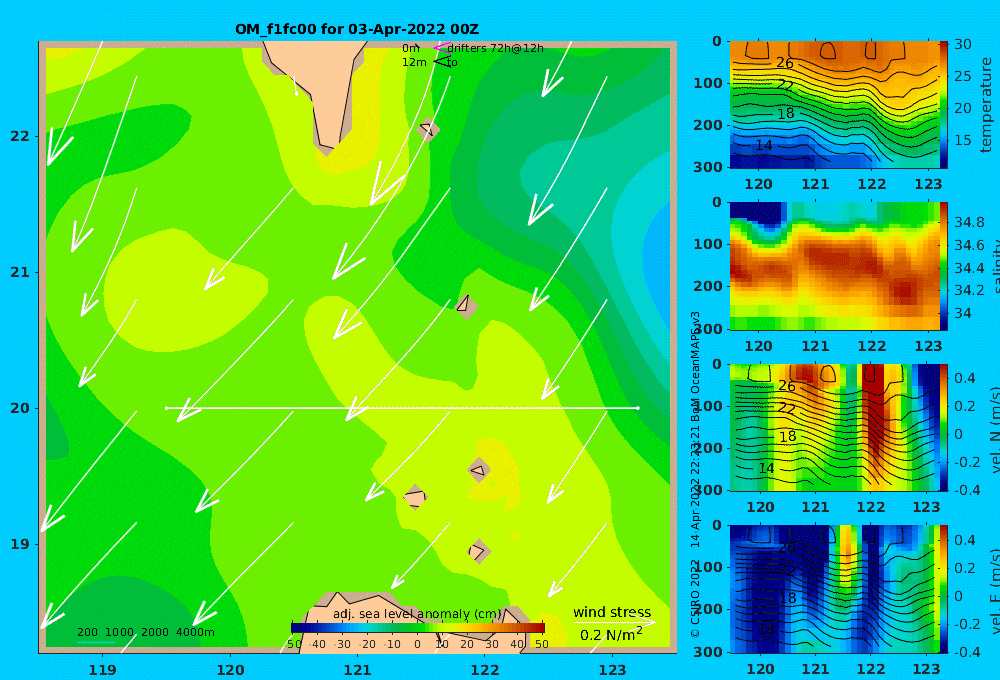Click the main map longitude tick label 119
Image resolution: width=1000 pixels, height=680 pixels.
tap(102, 670)
